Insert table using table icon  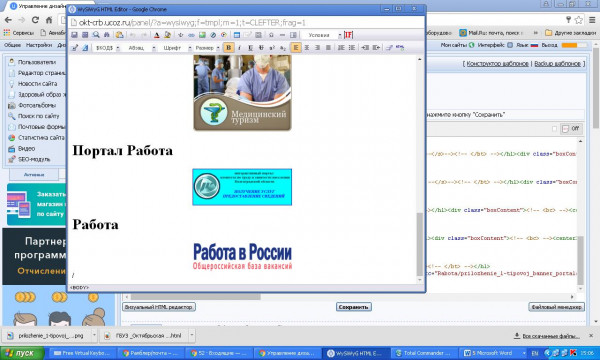237,35
